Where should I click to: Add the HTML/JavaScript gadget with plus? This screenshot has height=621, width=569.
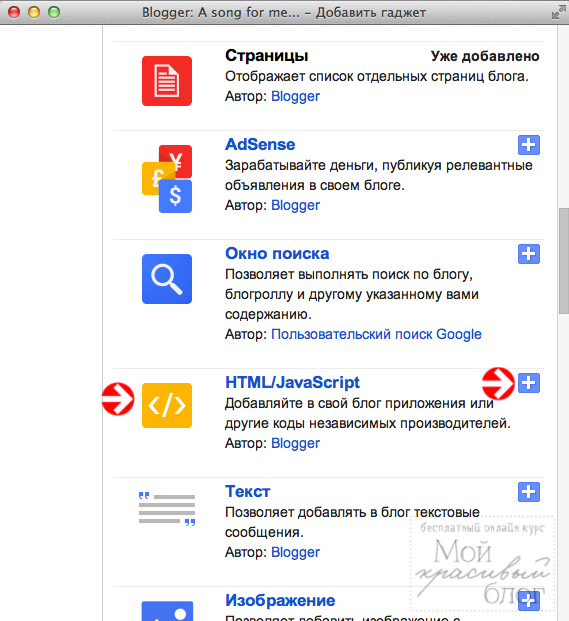(x=529, y=383)
